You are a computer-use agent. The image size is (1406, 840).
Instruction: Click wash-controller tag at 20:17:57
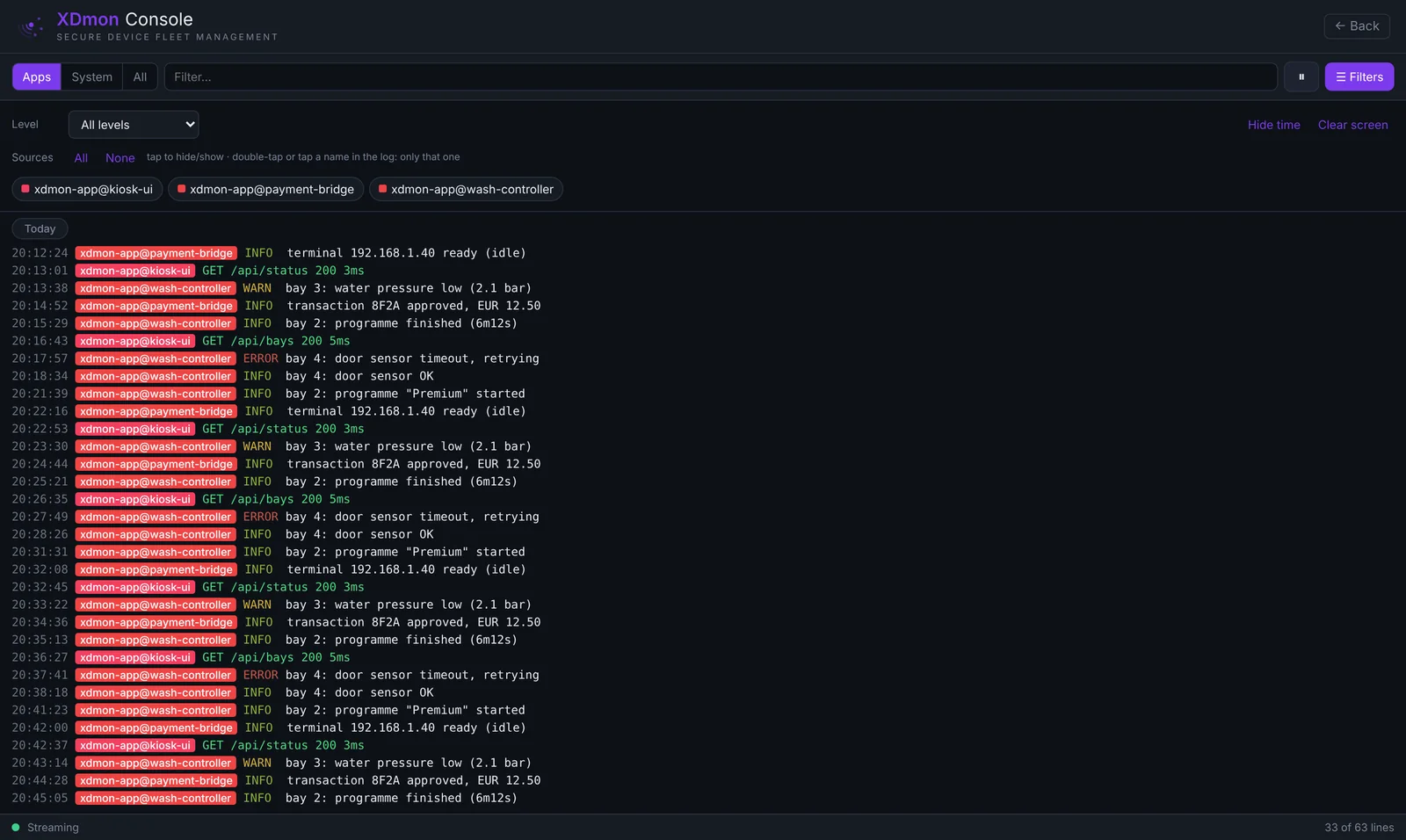pyautogui.click(x=156, y=358)
